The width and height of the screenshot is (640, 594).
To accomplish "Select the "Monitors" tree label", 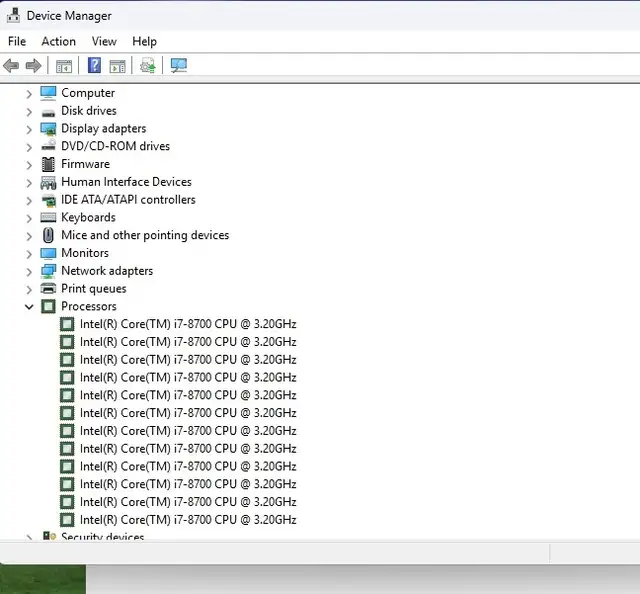I will pos(85,253).
